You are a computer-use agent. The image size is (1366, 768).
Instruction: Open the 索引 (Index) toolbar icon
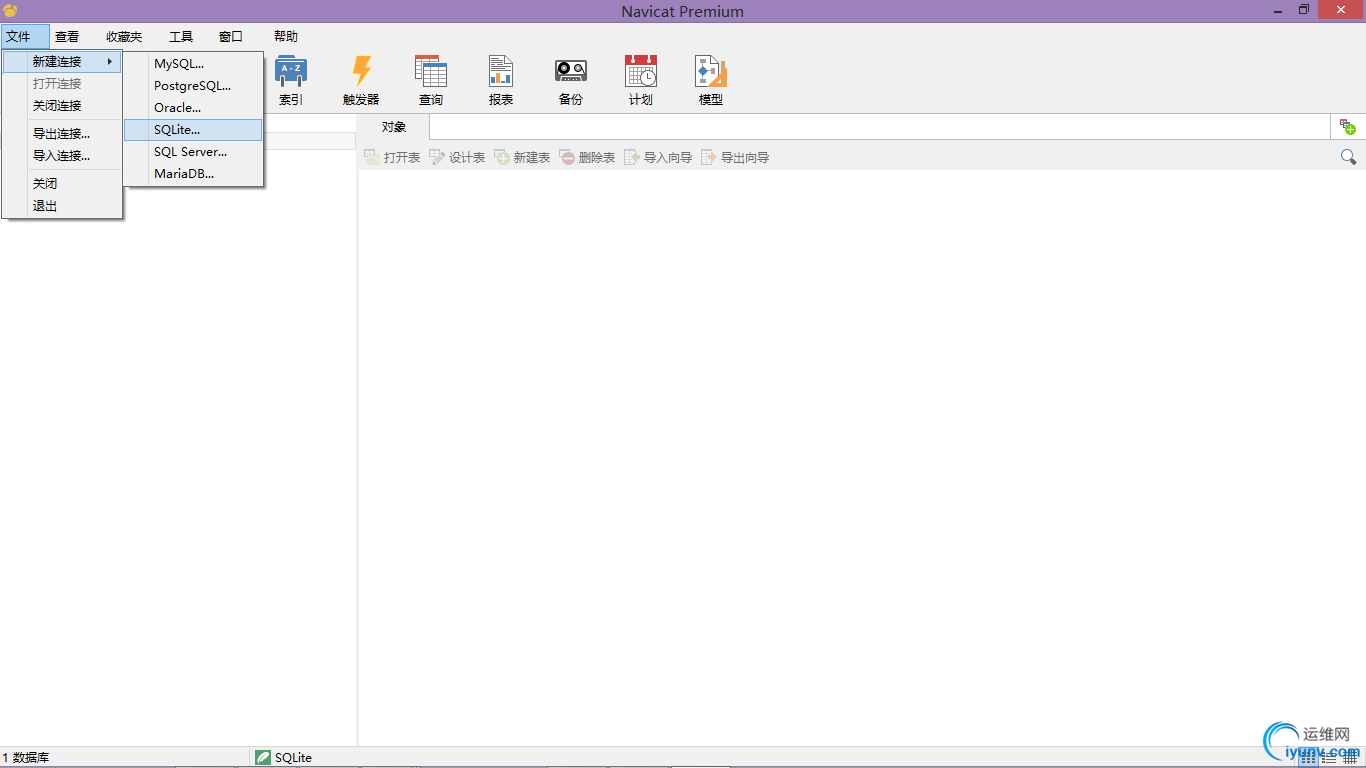[291, 80]
